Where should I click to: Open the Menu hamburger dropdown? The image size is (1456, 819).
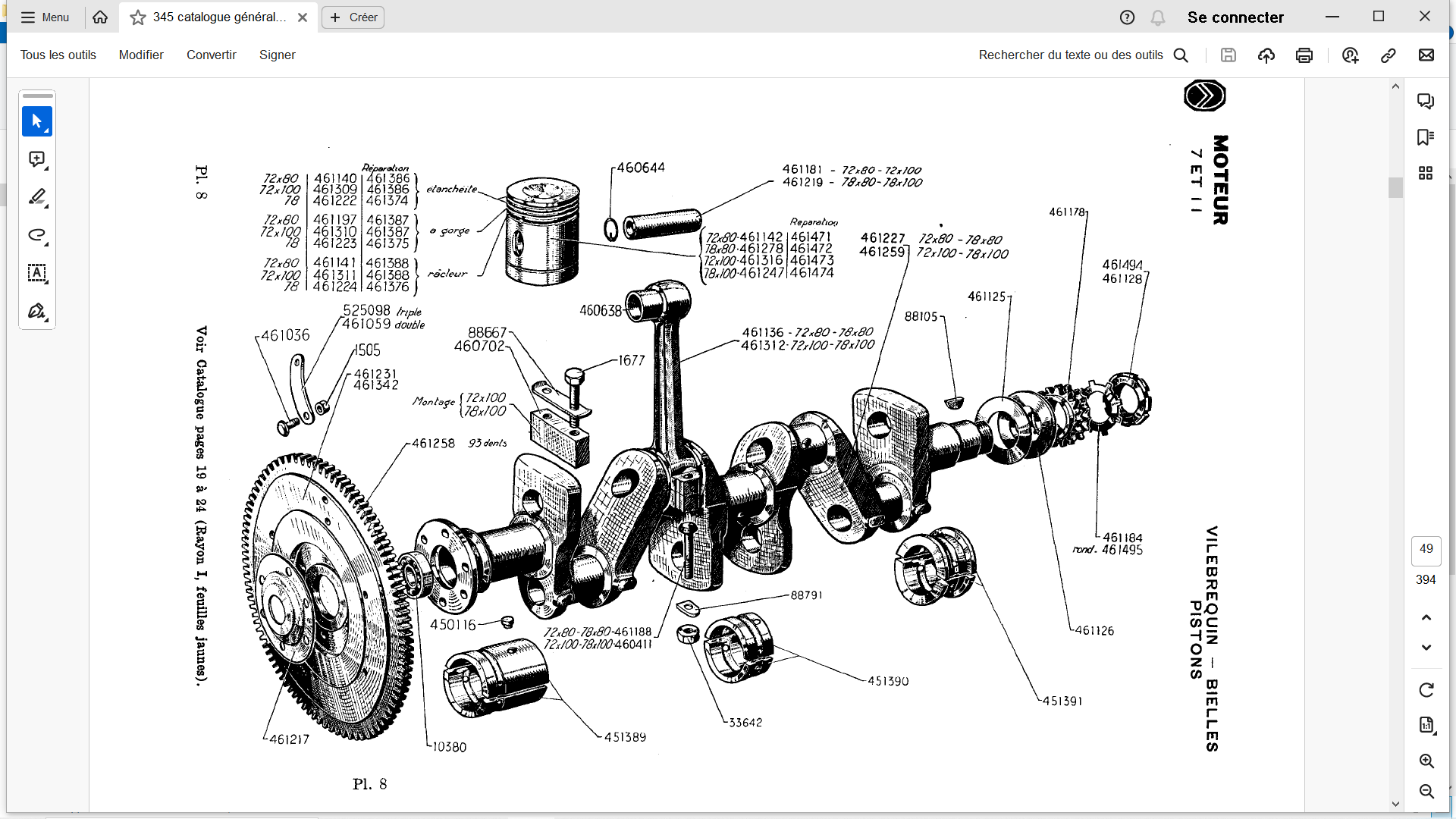pos(45,17)
